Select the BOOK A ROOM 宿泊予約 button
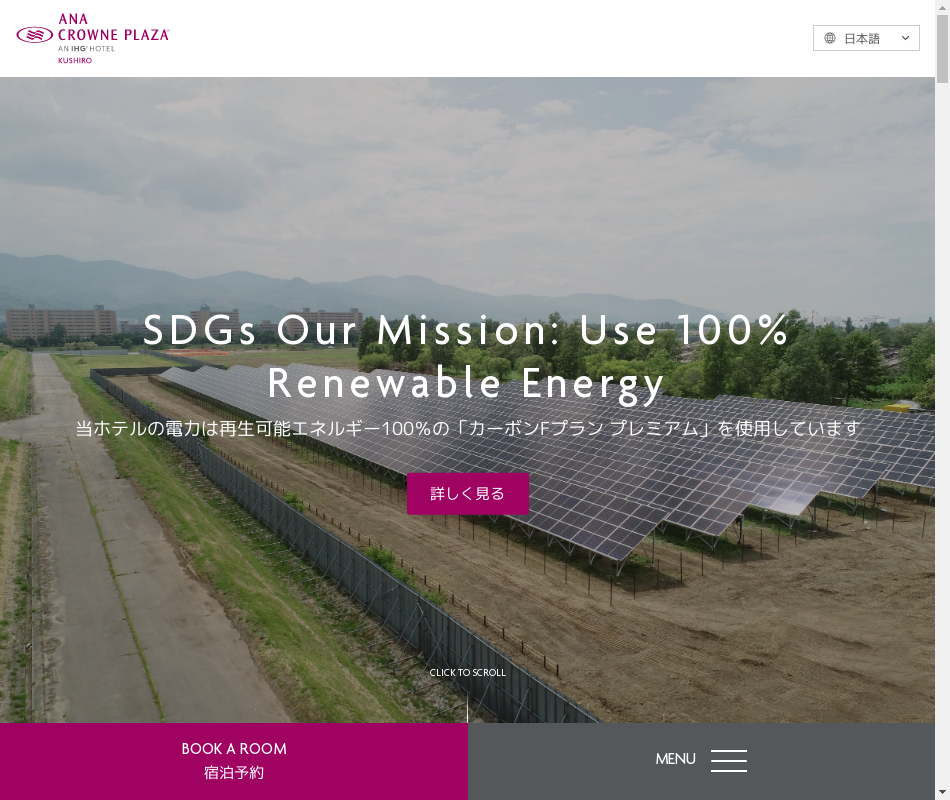 234,761
